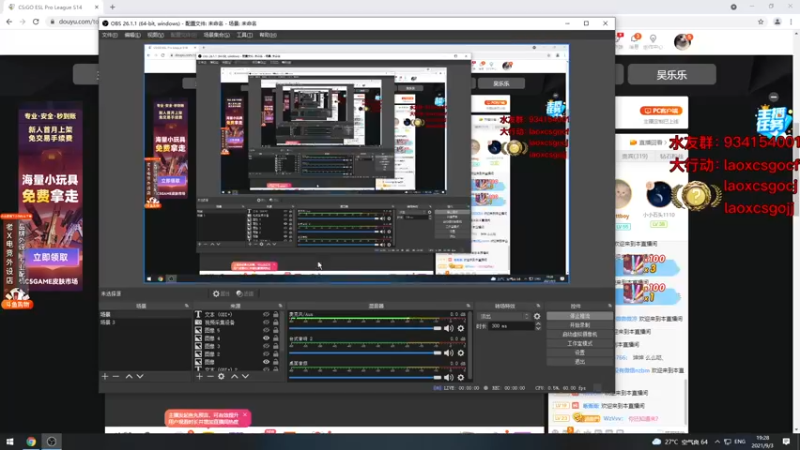Add a new scene with plus icon
Screen dimensions: 800x450
tap(105, 377)
